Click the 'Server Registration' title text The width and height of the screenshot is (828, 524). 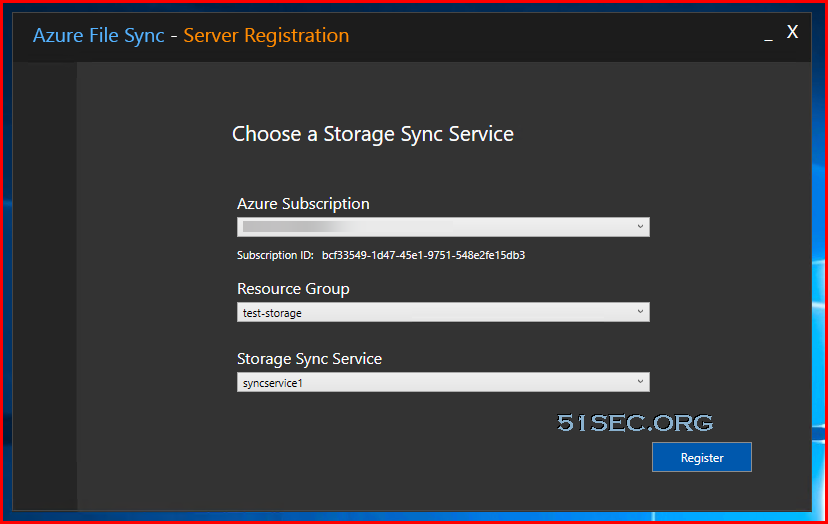(x=266, y=36)
